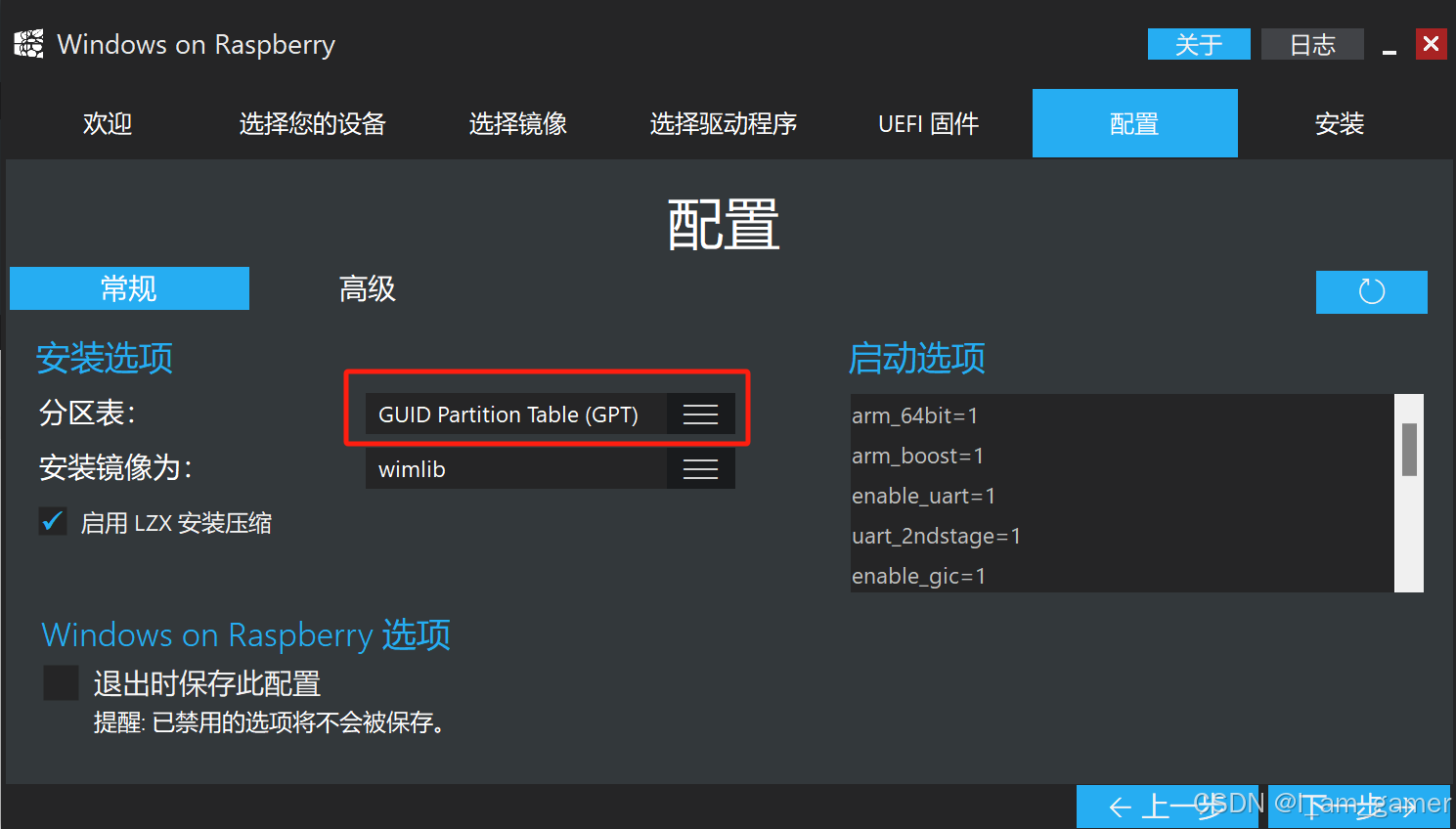Uncheck the 启用 LZX 安装压缩 checkbox
The height and width of the screenshot is (829, 1456).
(53, 522)
